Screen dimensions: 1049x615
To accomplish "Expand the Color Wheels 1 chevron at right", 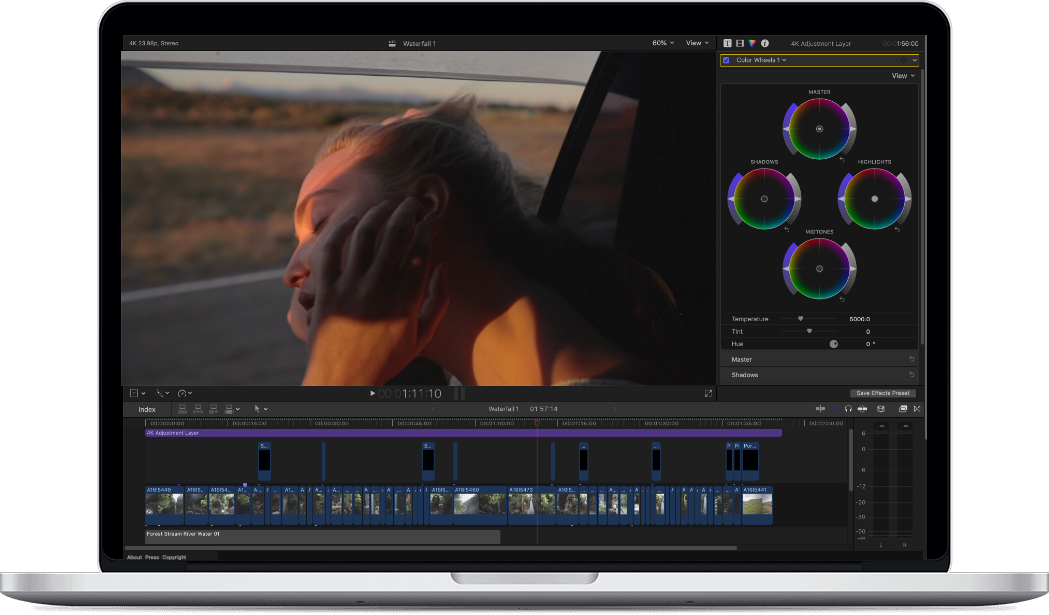I will (915, 60).
